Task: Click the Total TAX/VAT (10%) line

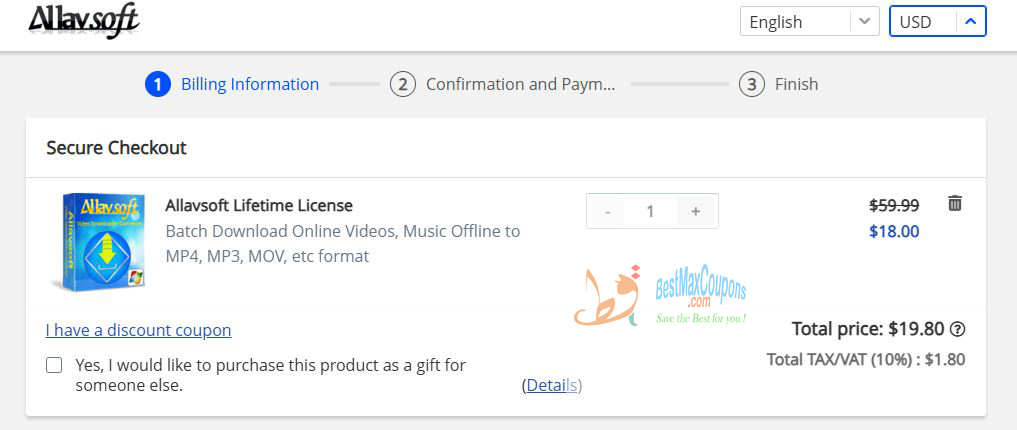Action: (x=866, y=359)
